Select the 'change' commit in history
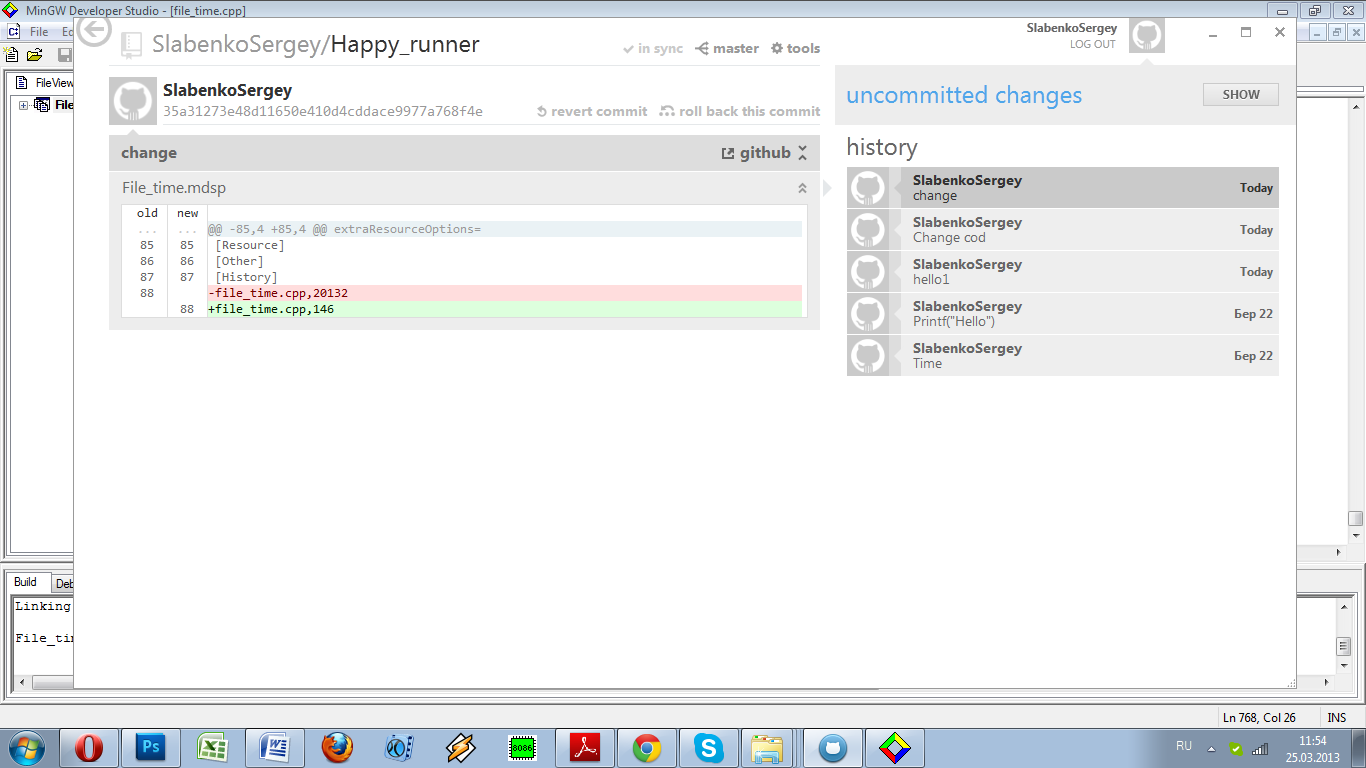This screenshot has width=1366, height=768. [x=1063, y=188]
